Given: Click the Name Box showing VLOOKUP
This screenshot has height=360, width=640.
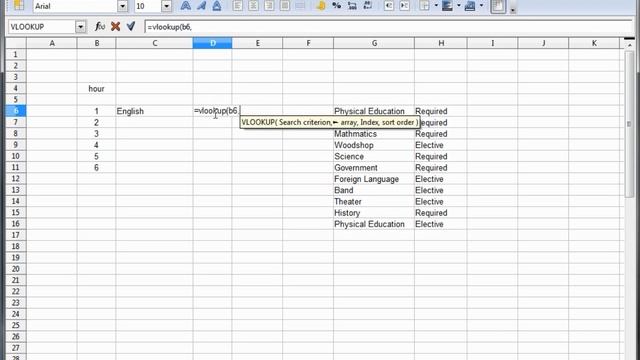Looking at the screenshot, I should pos(42,27).
